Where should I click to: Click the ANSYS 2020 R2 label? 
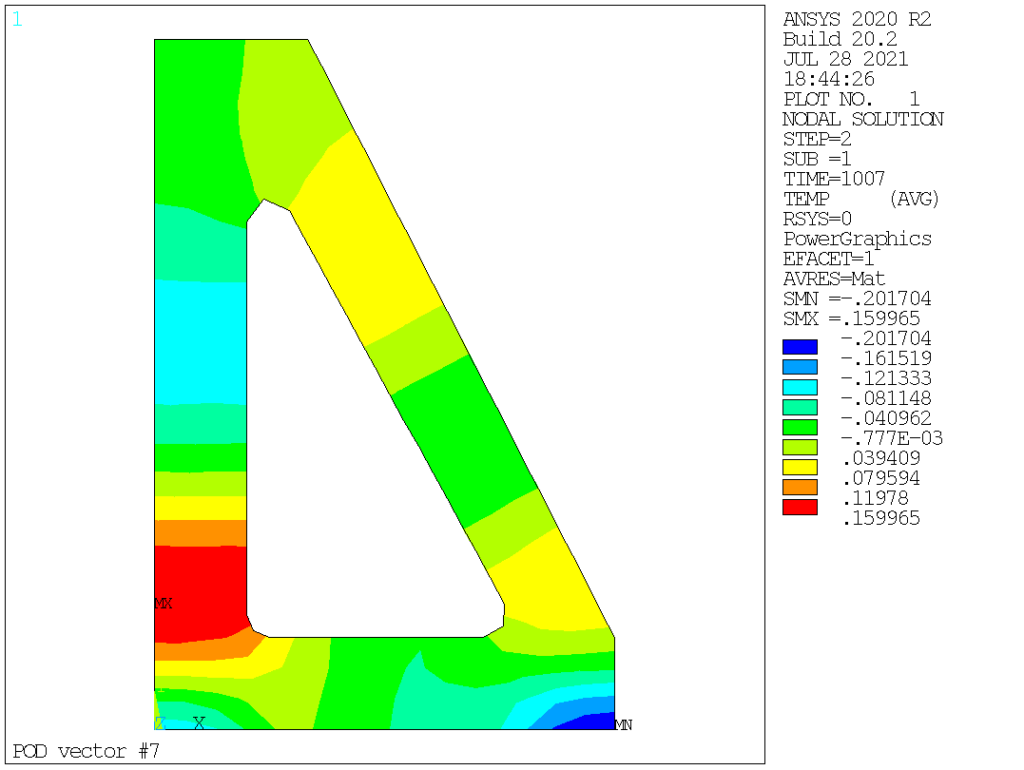click(x=857, y=19)
